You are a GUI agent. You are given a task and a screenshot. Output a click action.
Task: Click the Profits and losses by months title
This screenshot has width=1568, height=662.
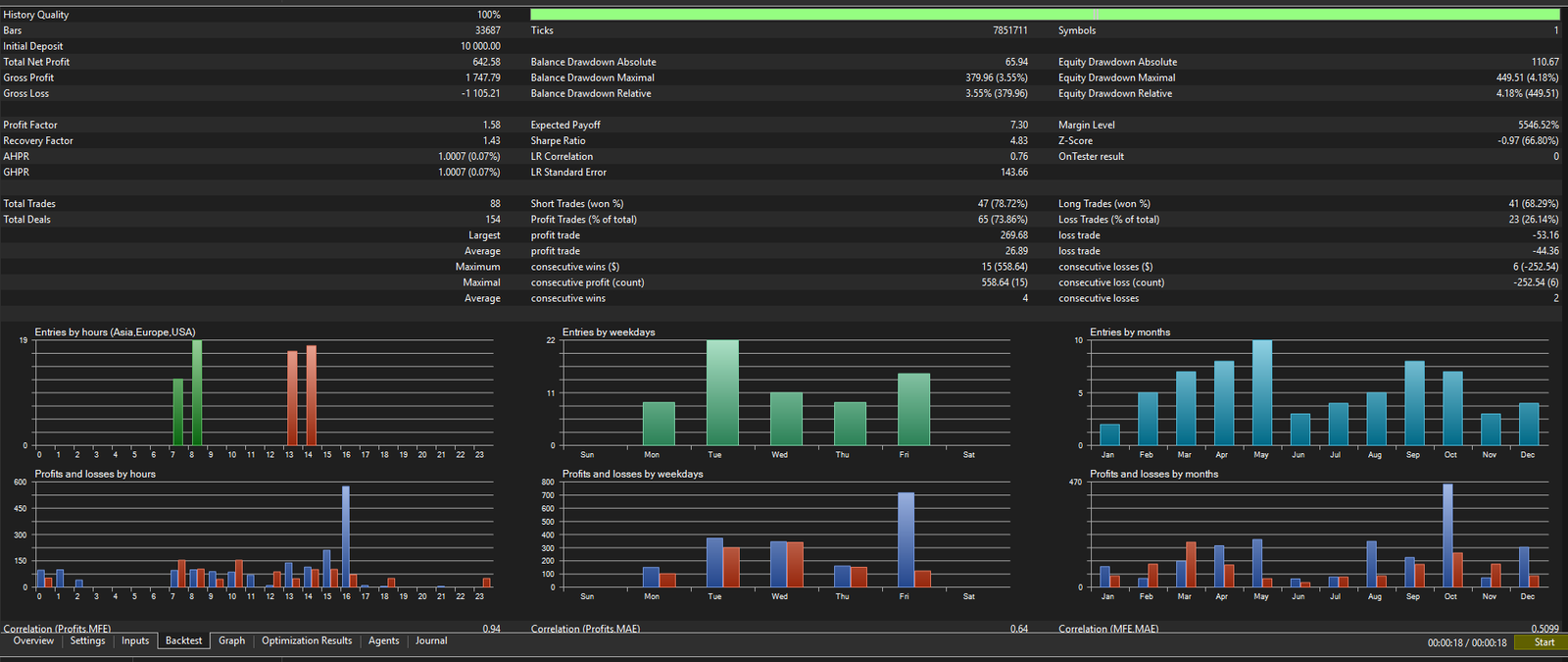tap(1154, 474)
